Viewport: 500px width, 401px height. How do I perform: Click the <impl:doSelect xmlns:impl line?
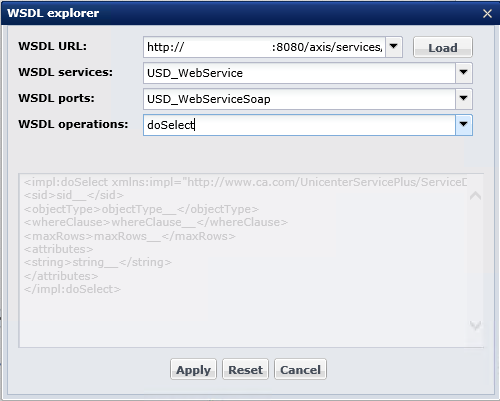tap(245, 182)
